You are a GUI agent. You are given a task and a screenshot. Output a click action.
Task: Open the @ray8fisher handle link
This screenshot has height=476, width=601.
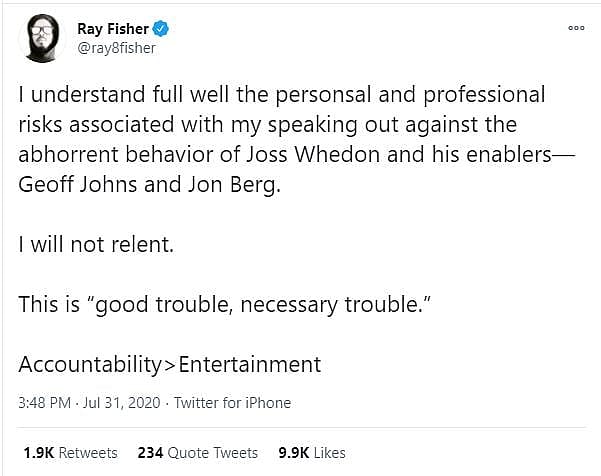coord(116,47)
